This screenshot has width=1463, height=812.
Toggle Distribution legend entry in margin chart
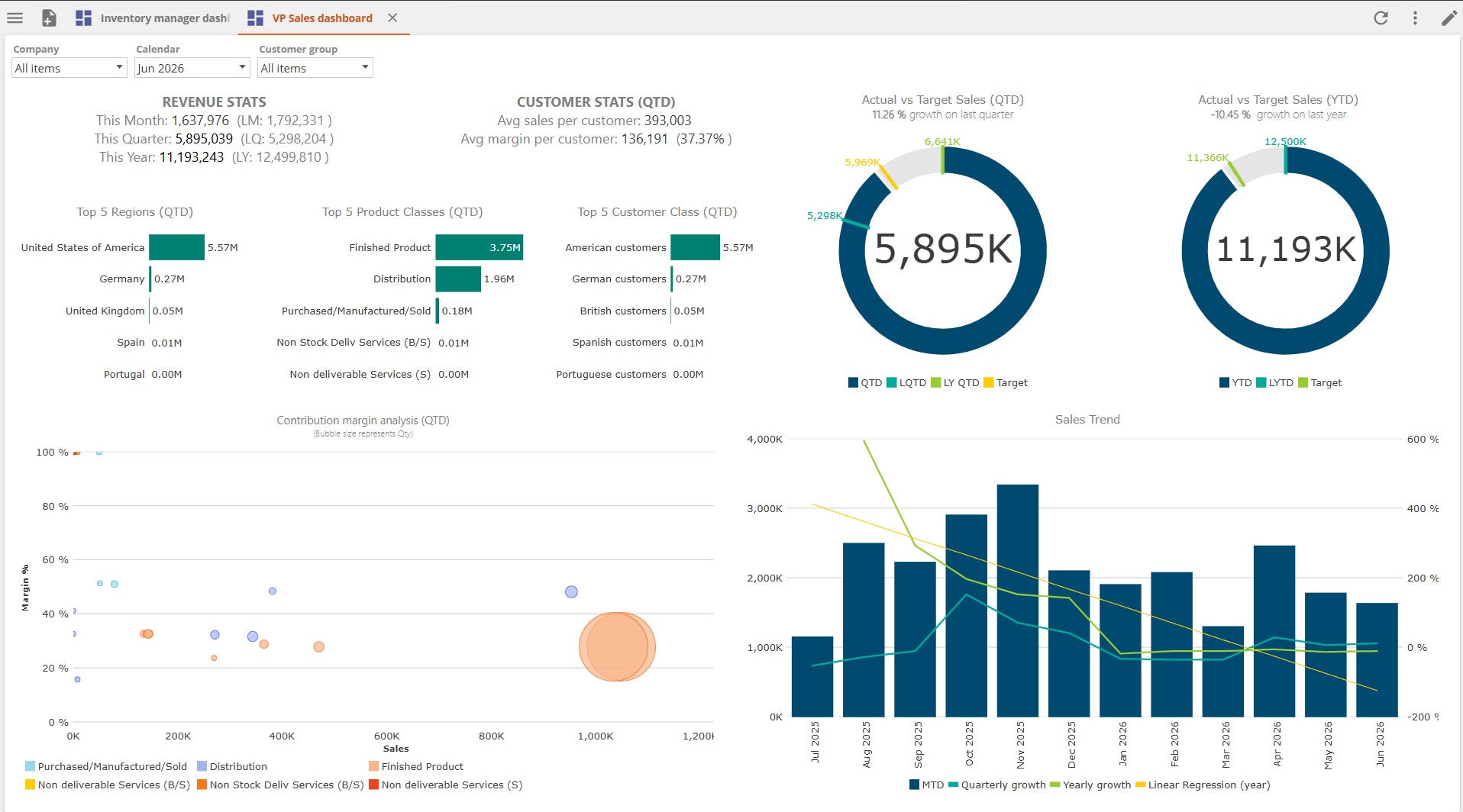[232, 766]
